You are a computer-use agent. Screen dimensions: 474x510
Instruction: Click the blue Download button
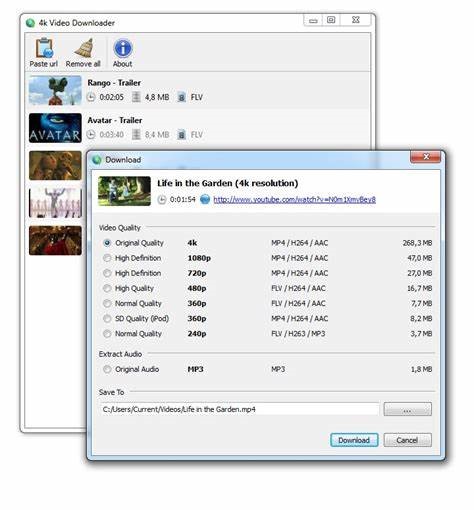354,440
